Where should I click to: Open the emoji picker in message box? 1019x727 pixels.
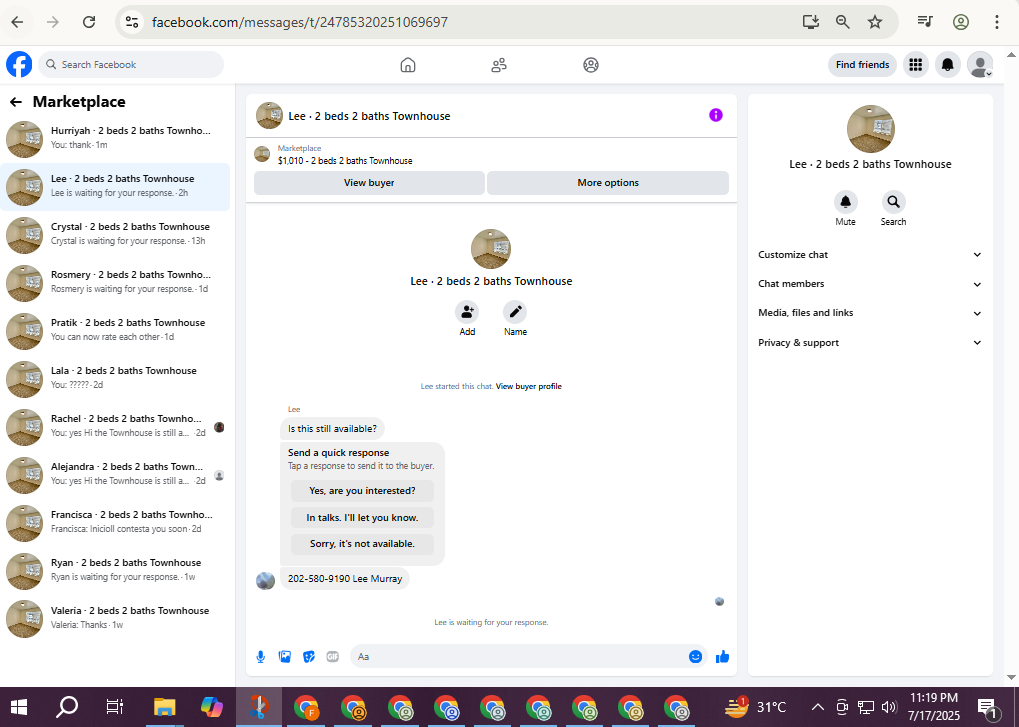tap(695, 657)
